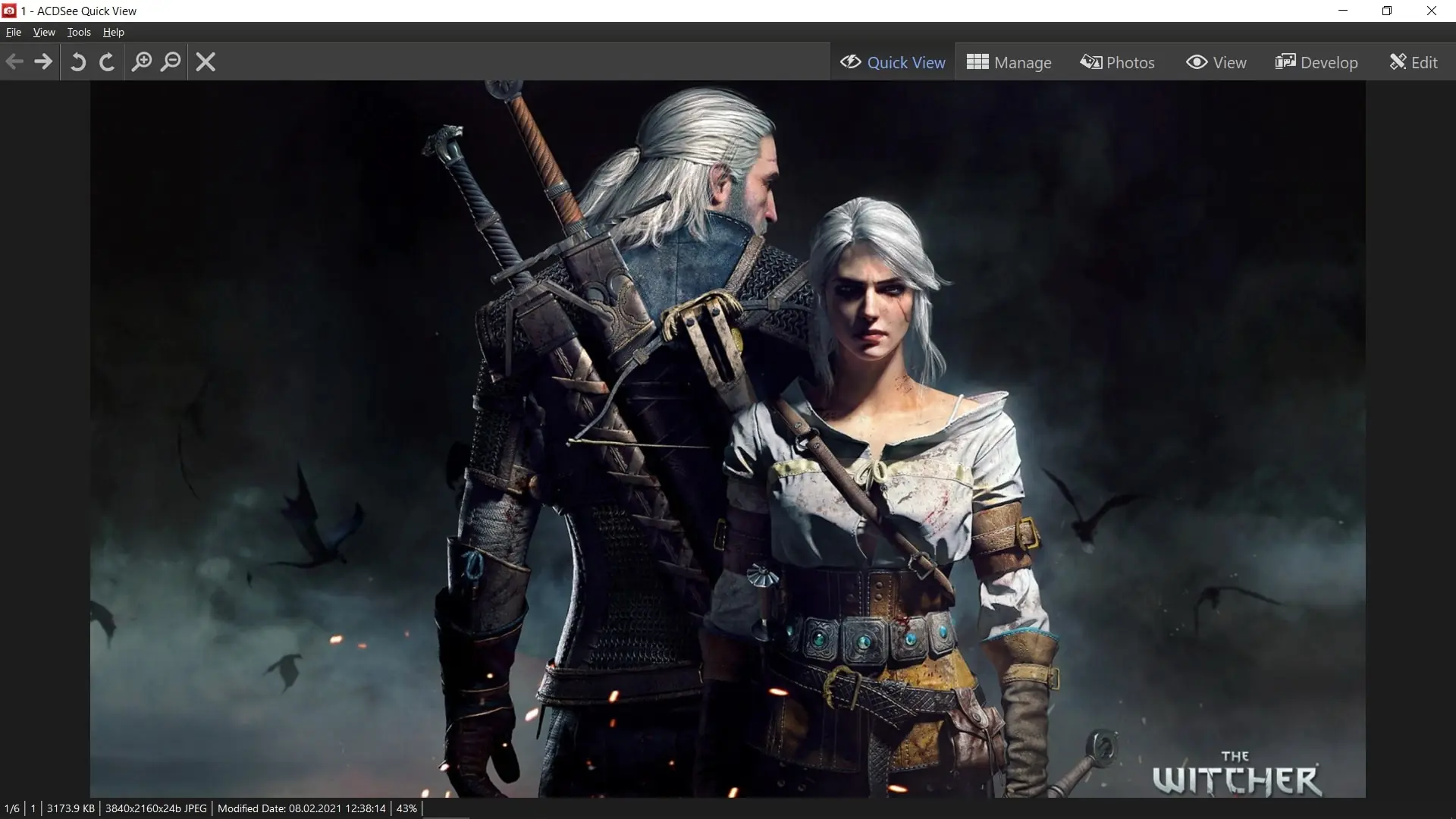Rotate image counterclockwise
Viewport: 1456px width, 819px height.
pyautogui.click(x=78, y=62)
